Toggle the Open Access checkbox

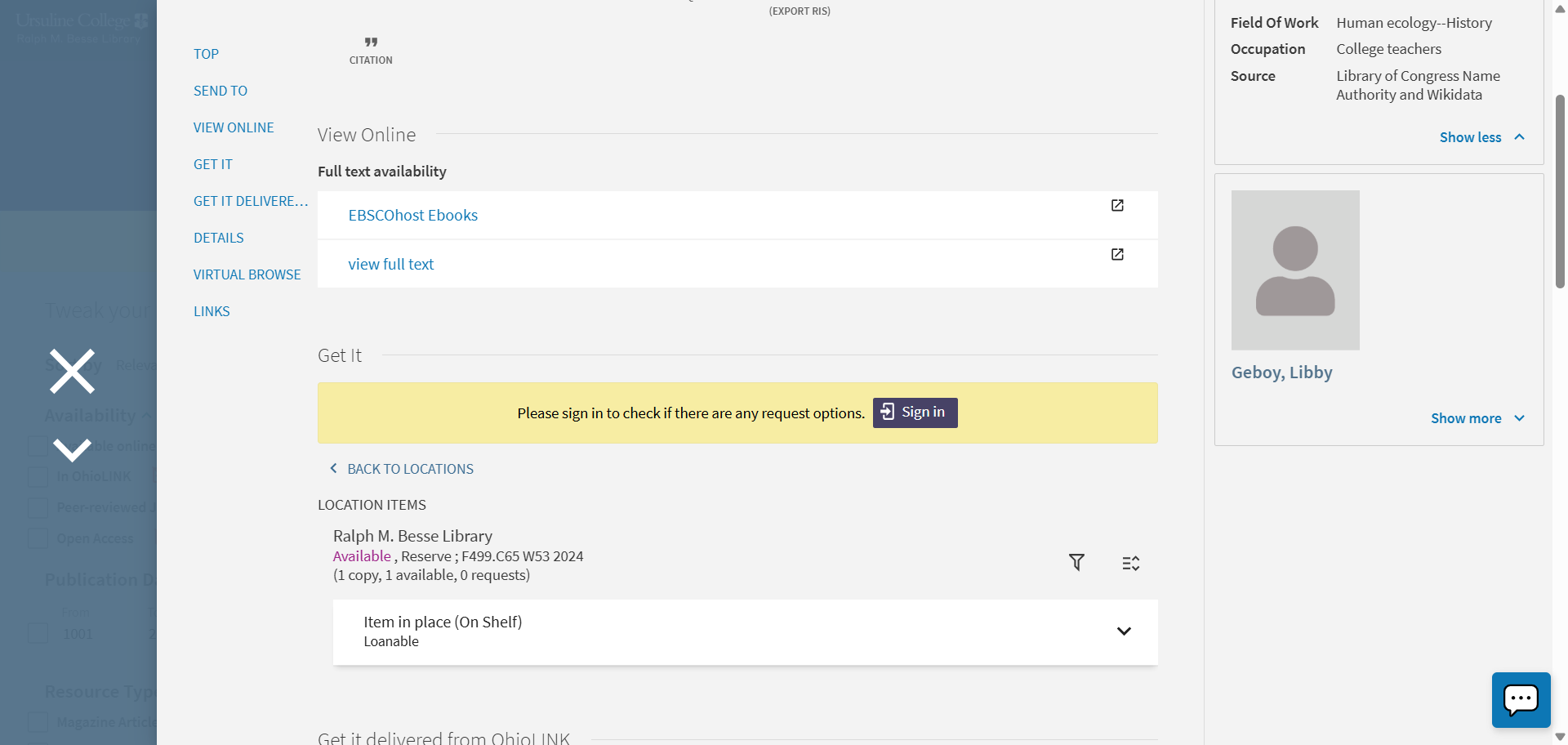coord(38,539)
